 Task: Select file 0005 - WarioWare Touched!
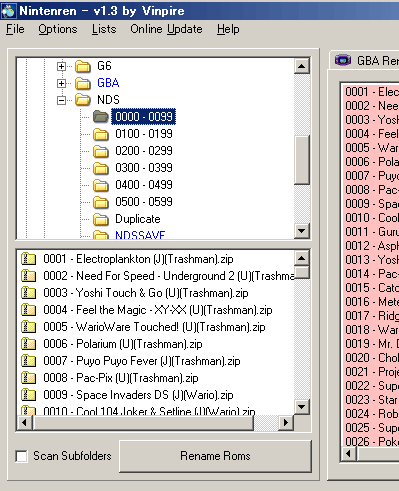154,327
